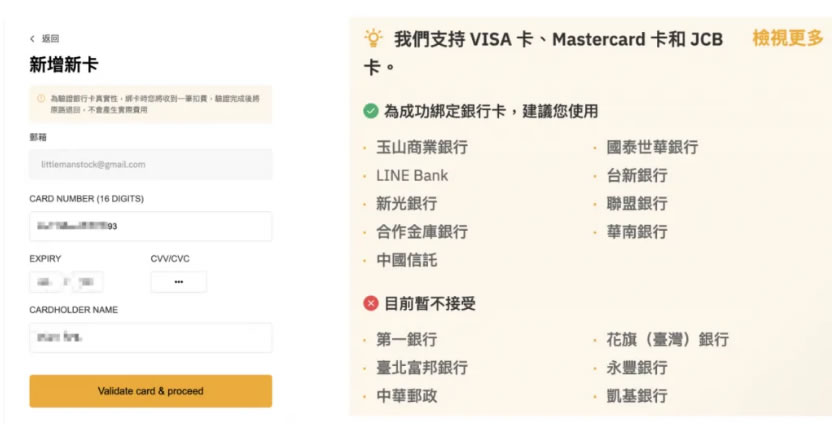Screen dimensions: 833x425
Task: Click the card number input field
Action: click(x=151, y=226)
